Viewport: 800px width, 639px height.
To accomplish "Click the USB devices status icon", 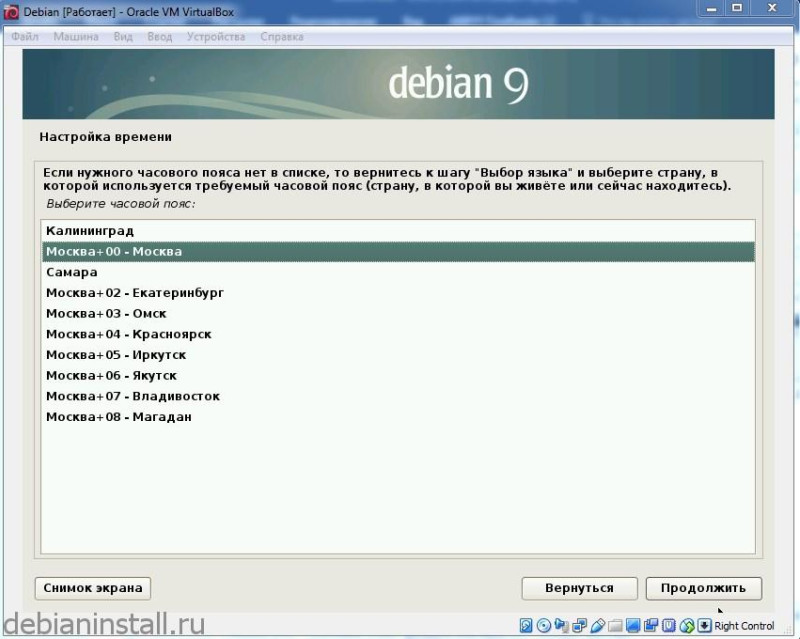I will [x=597, y=625].
